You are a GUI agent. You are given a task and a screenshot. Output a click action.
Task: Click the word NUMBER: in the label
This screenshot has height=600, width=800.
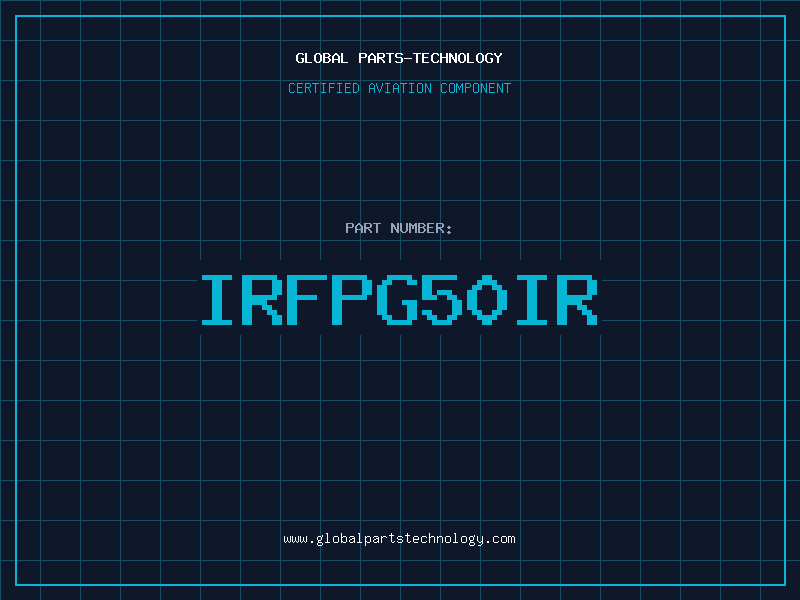(419, 228)
